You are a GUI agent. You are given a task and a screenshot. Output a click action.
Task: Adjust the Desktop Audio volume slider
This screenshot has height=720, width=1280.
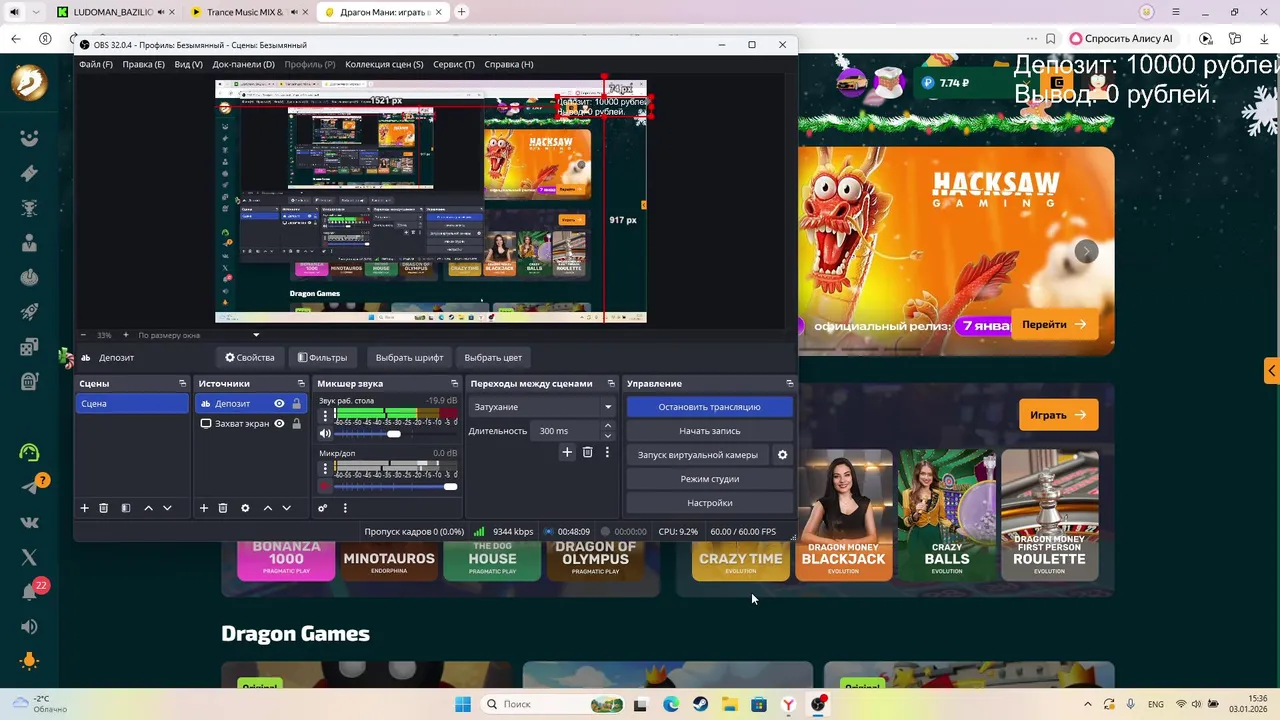[x=393, y=434]
